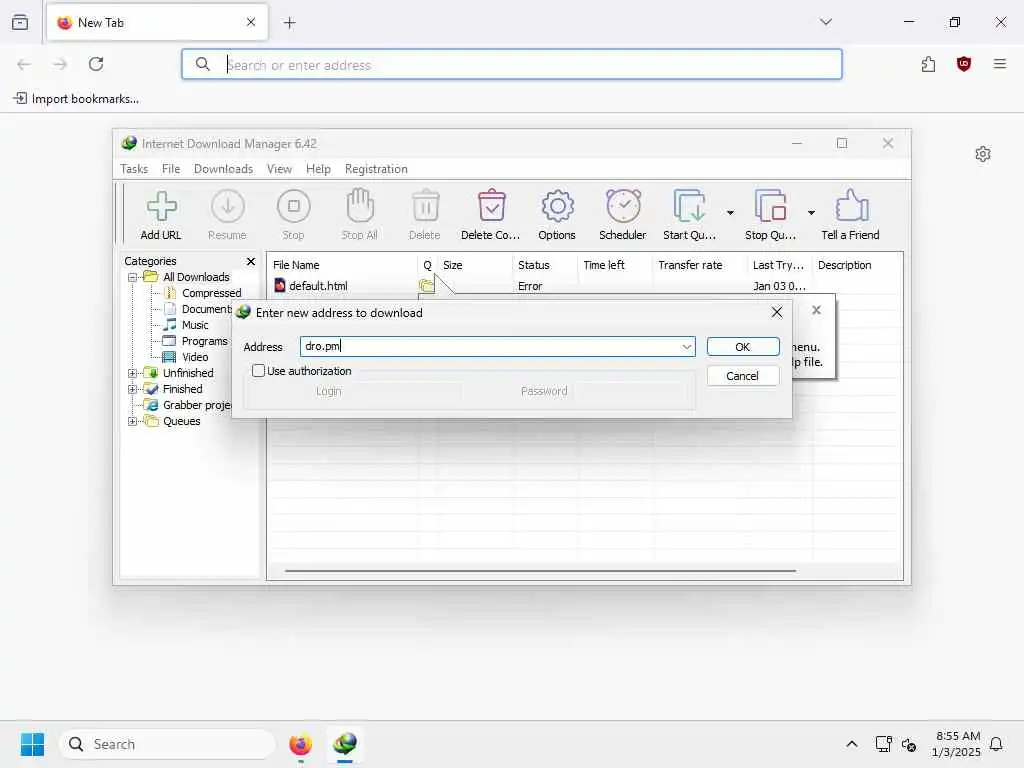Click the new tab page settings gear
Image resolution: width=1024 pixels, height=768 pixels.
point(983,154)
